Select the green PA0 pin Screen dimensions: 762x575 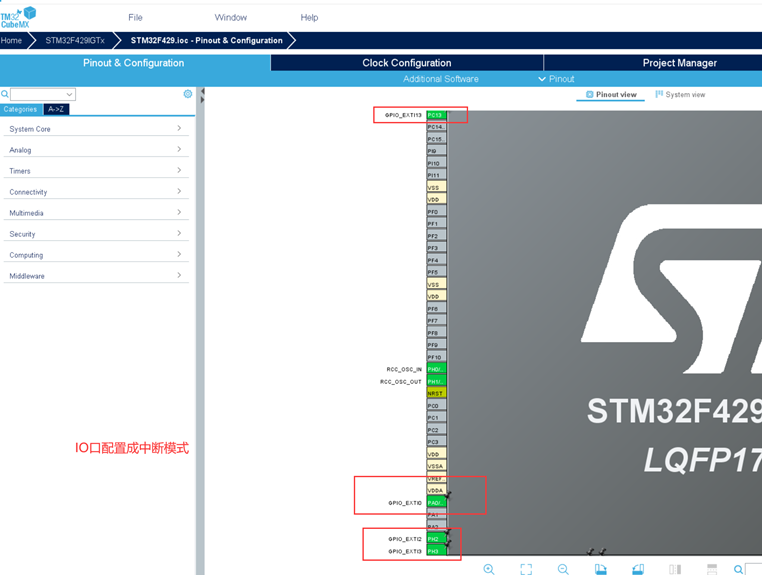(x=436, y=503)
